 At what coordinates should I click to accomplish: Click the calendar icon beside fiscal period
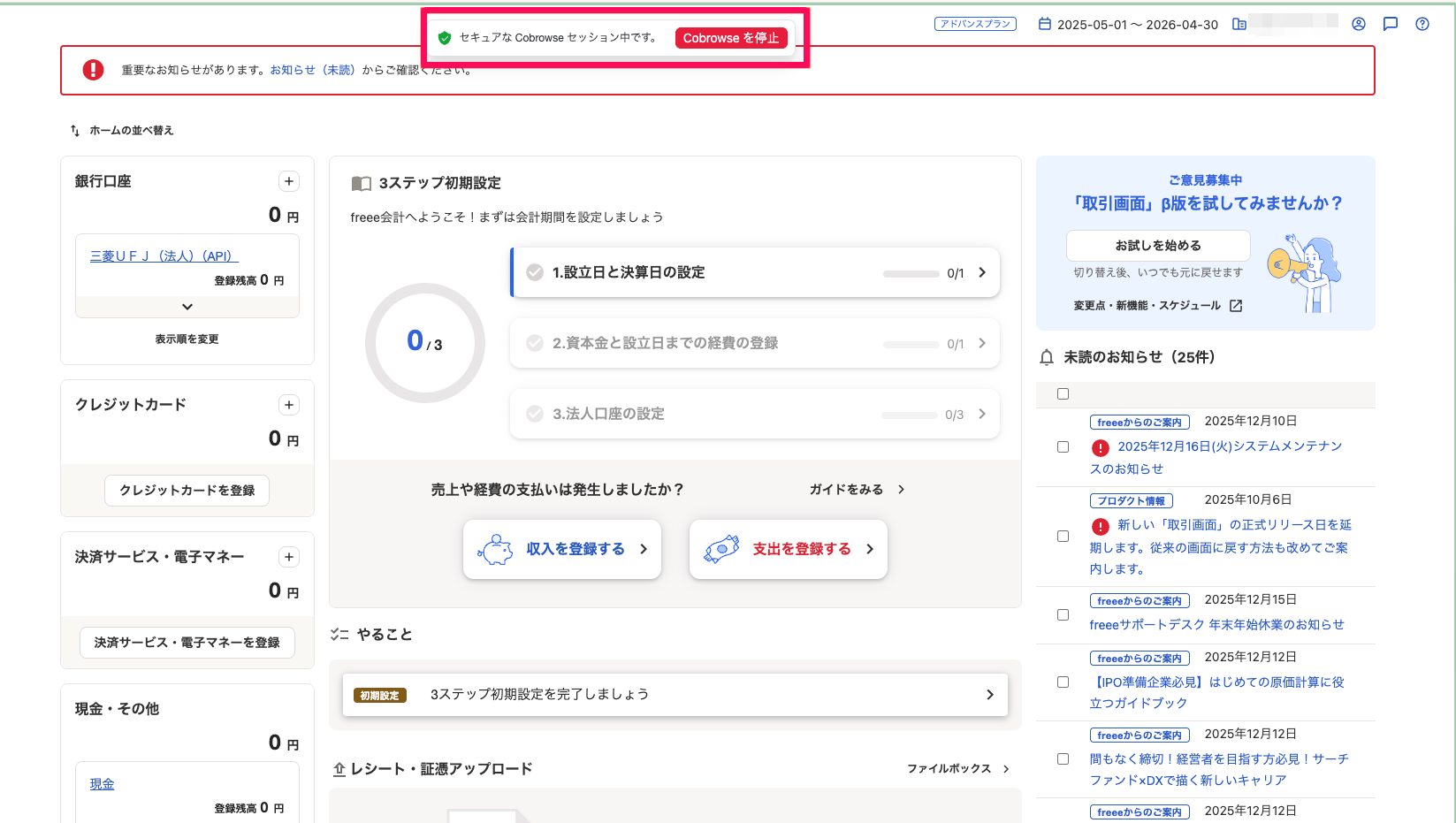click(1045, 24)
